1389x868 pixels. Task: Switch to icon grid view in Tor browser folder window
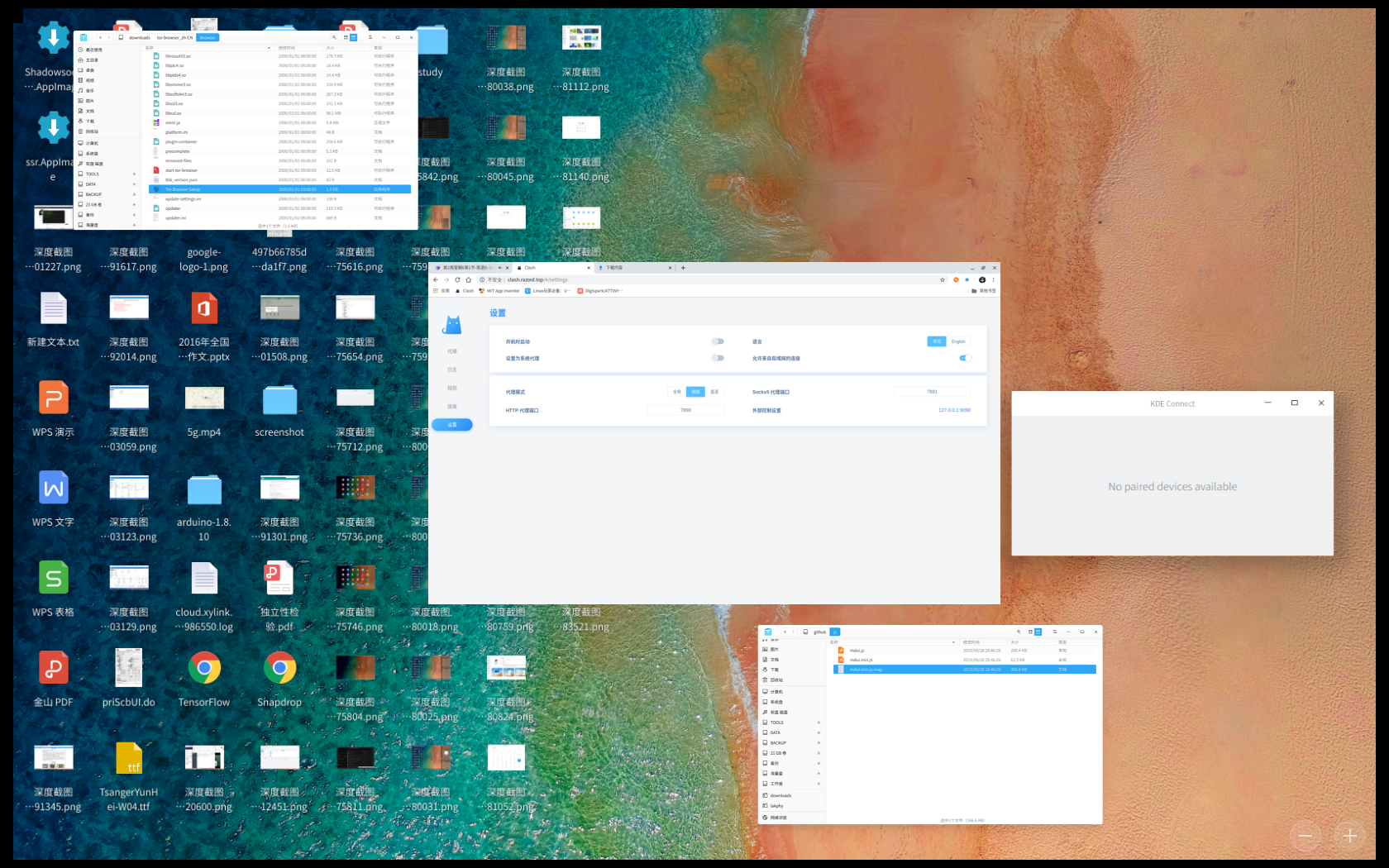click(346, 37)
